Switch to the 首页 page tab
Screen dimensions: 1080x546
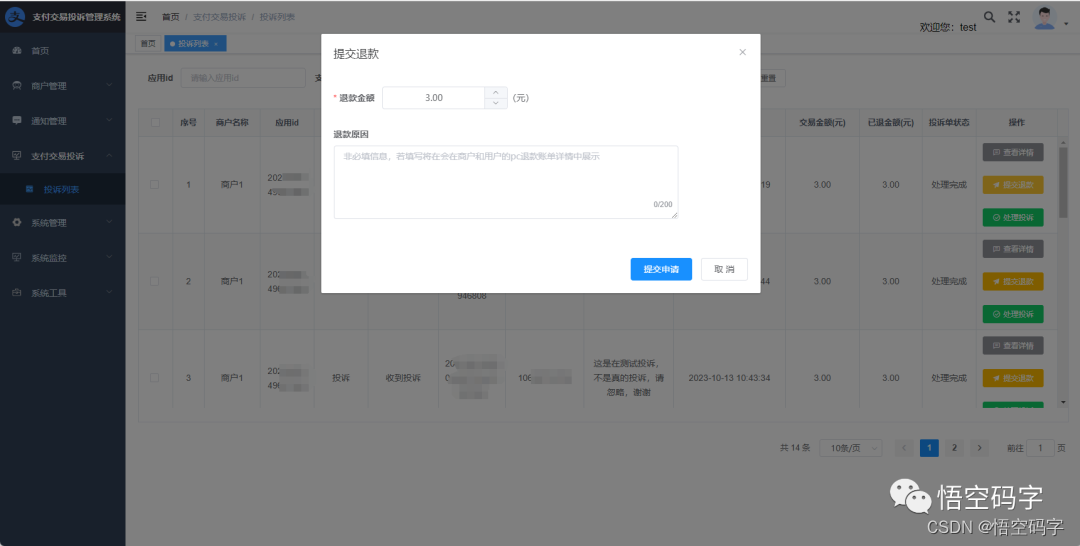click(x=147, y=43)
